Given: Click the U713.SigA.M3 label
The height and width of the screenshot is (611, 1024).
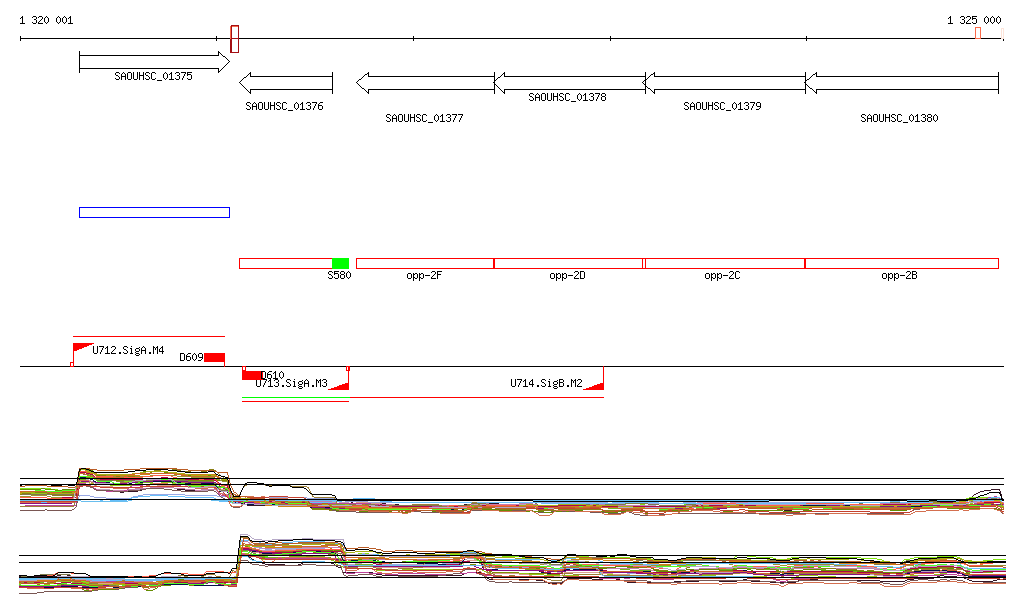Looking at the screenshot, I should [x=291, y=383].
